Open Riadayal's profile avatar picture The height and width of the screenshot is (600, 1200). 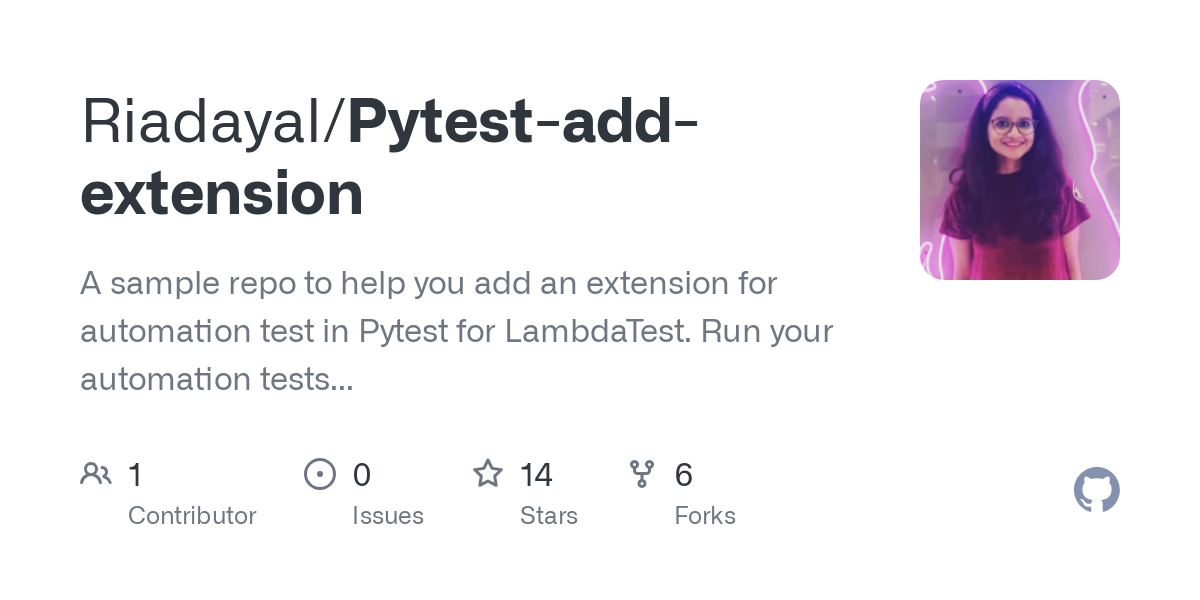[1019, 180]
